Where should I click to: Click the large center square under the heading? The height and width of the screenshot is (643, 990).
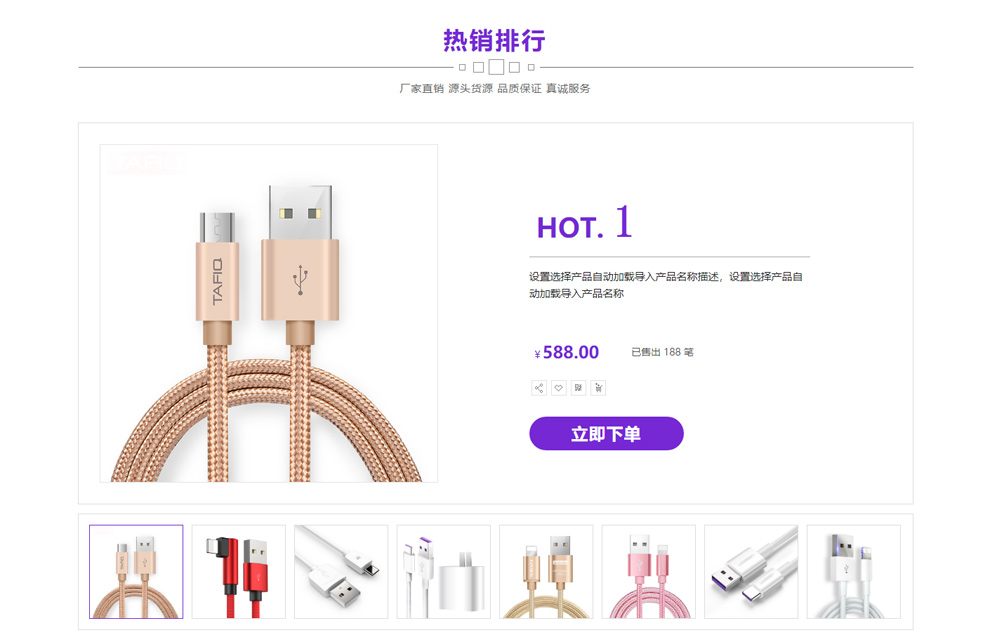tap(496, 67)
